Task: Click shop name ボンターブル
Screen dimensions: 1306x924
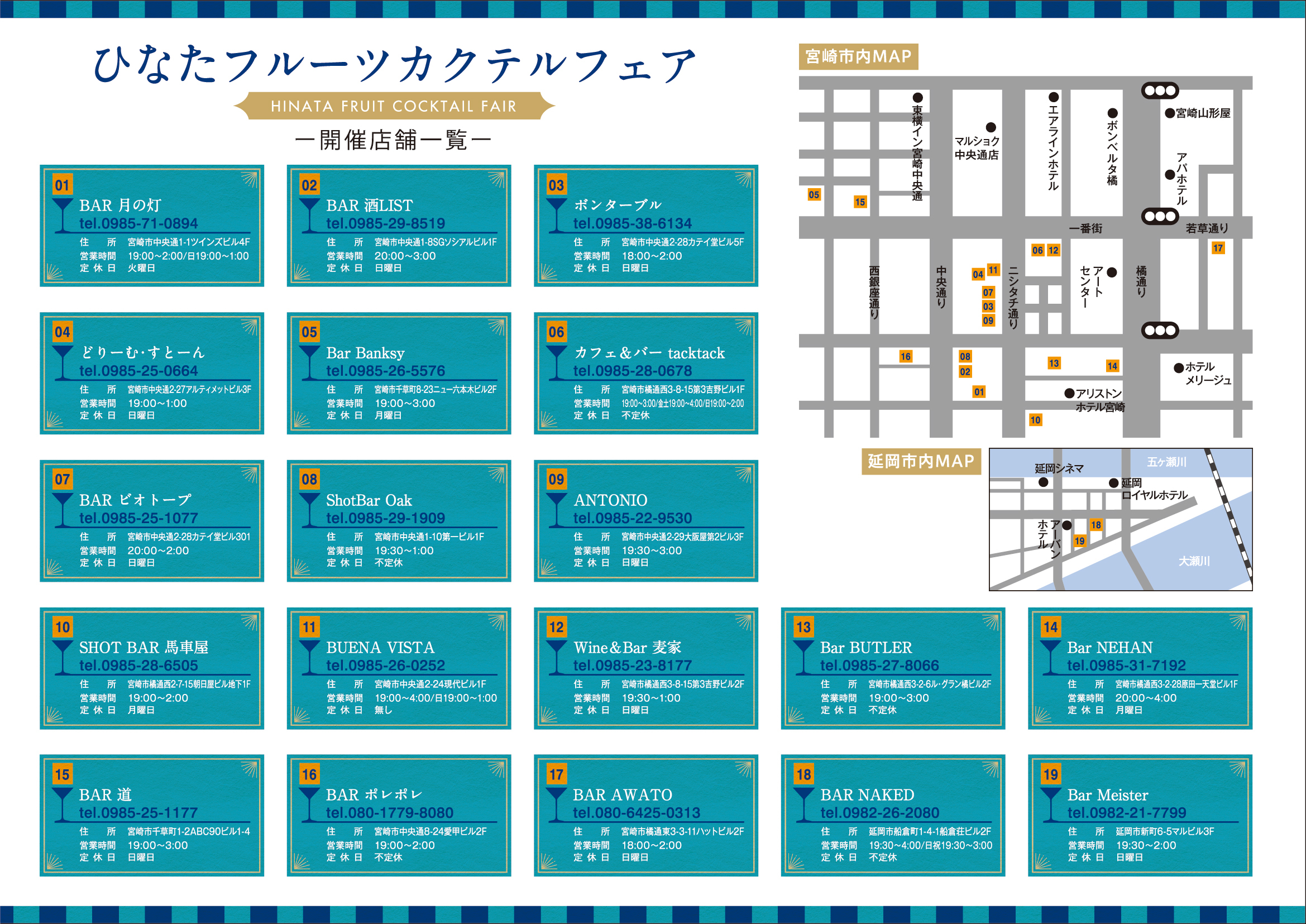Action: (618, 205)
